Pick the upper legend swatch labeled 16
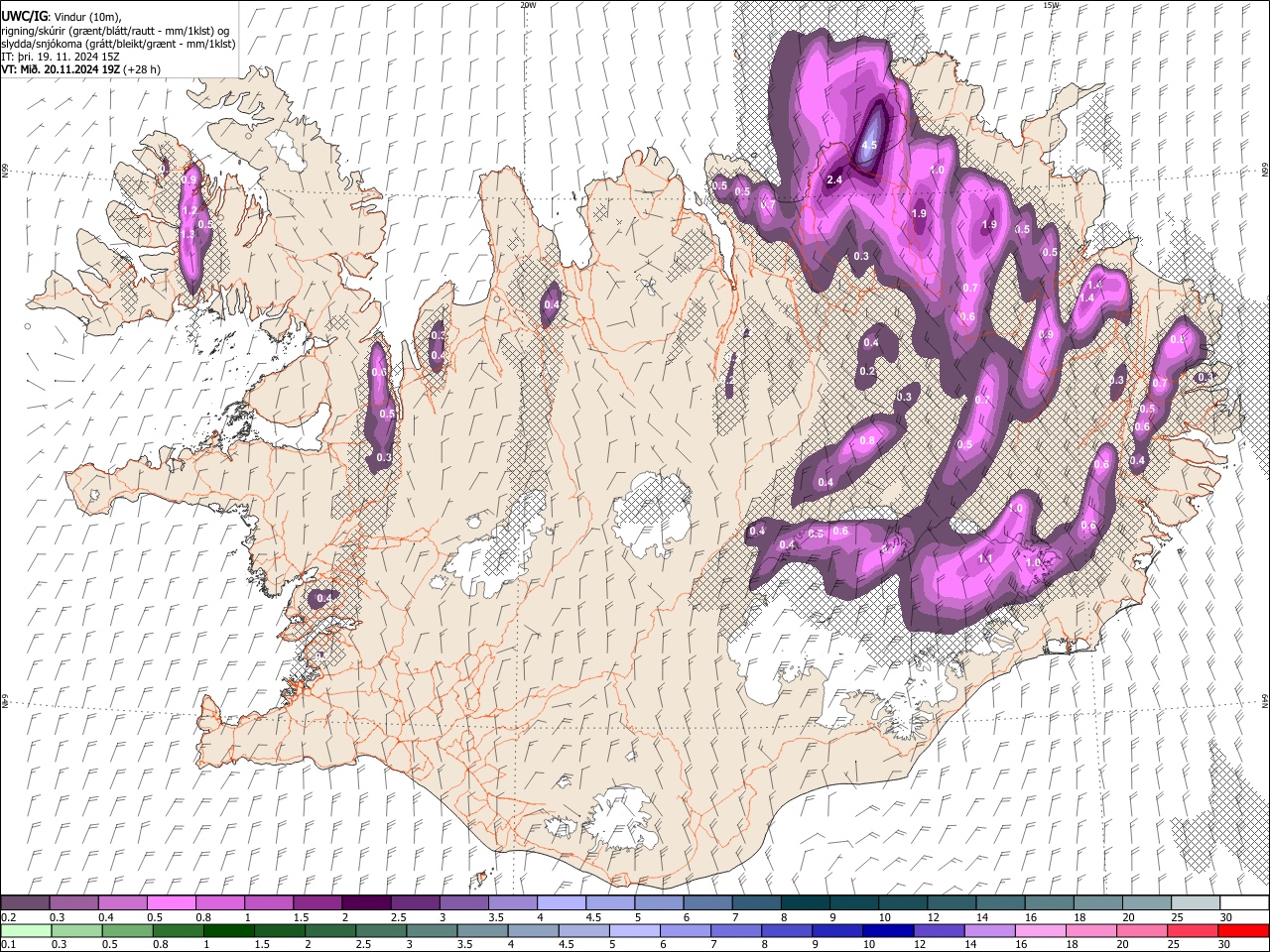The height and width of the screenshot is (952, 1270). pos(1049,903)
